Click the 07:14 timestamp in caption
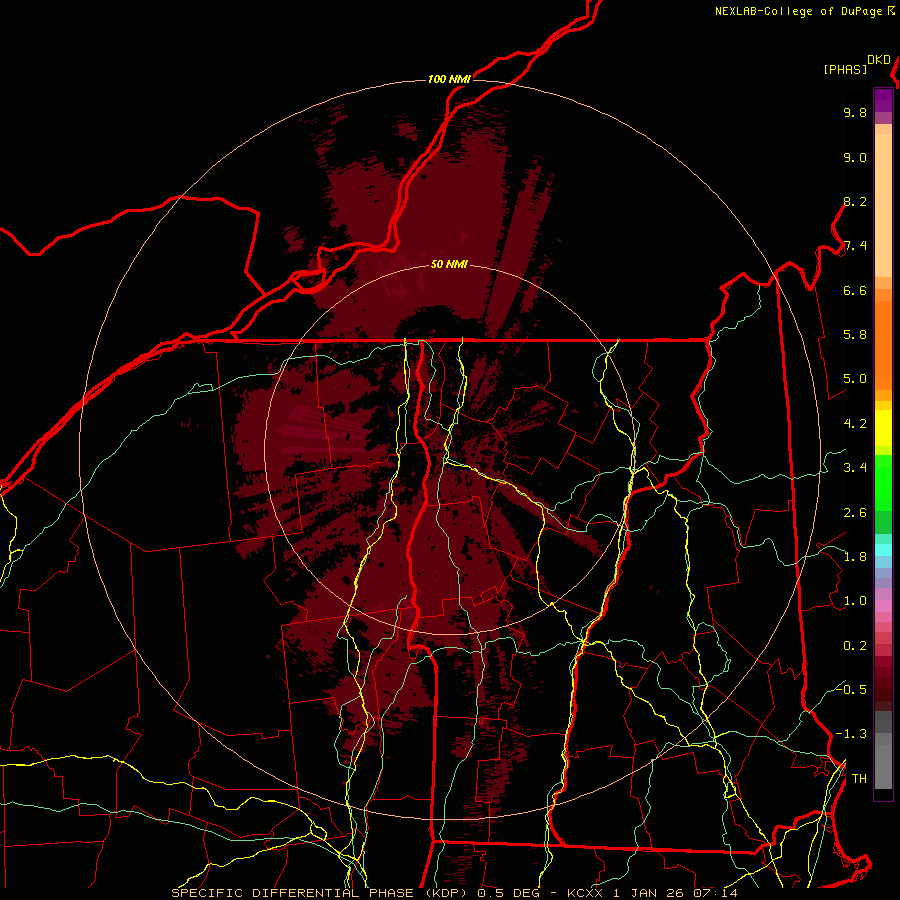Image resolution: width=900 pixels, height=900 pixels. pos(715,893)
